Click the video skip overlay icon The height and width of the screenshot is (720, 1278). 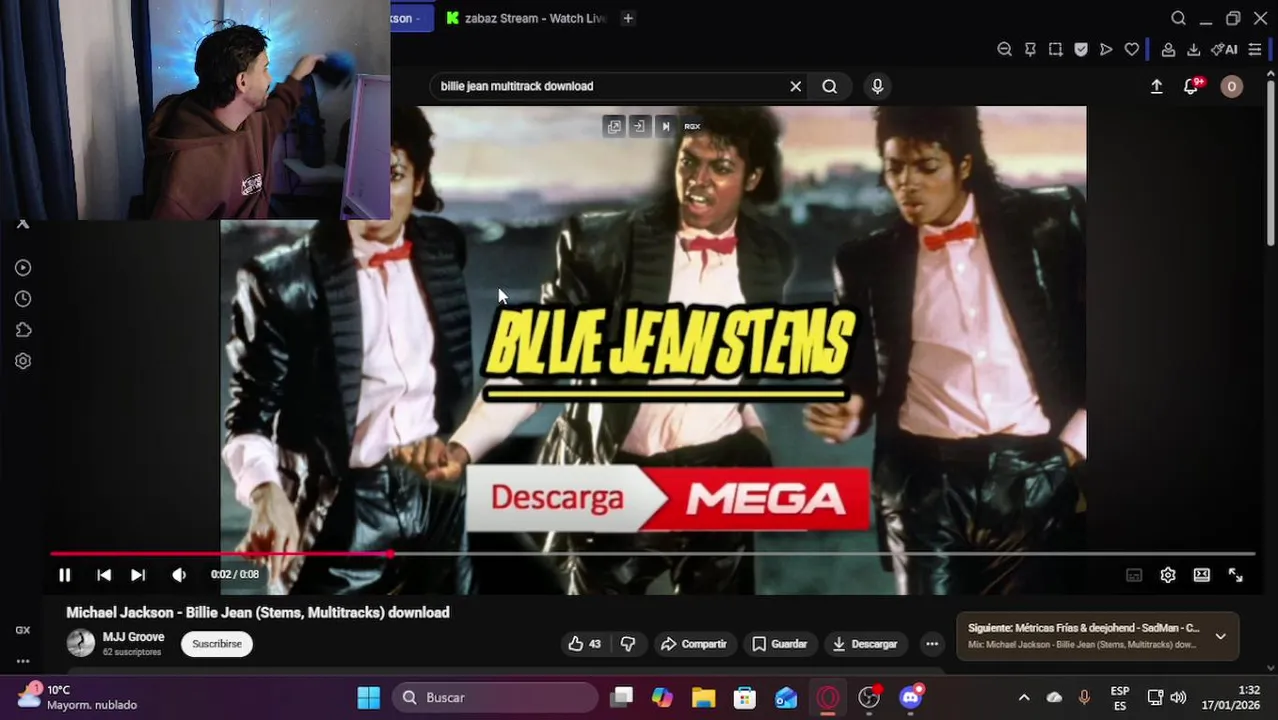coord(666,126)
